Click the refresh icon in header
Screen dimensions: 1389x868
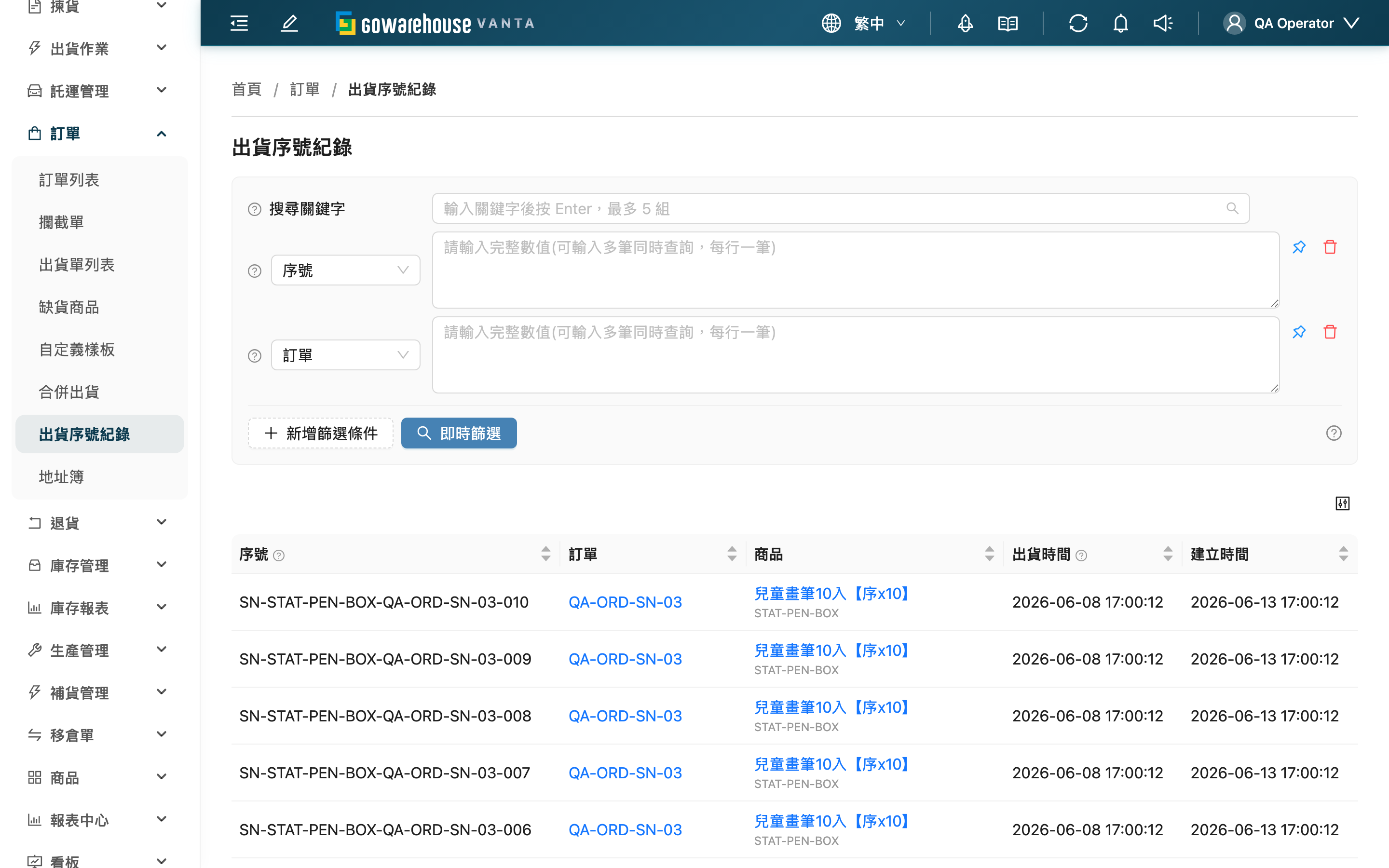point(1078,24)
